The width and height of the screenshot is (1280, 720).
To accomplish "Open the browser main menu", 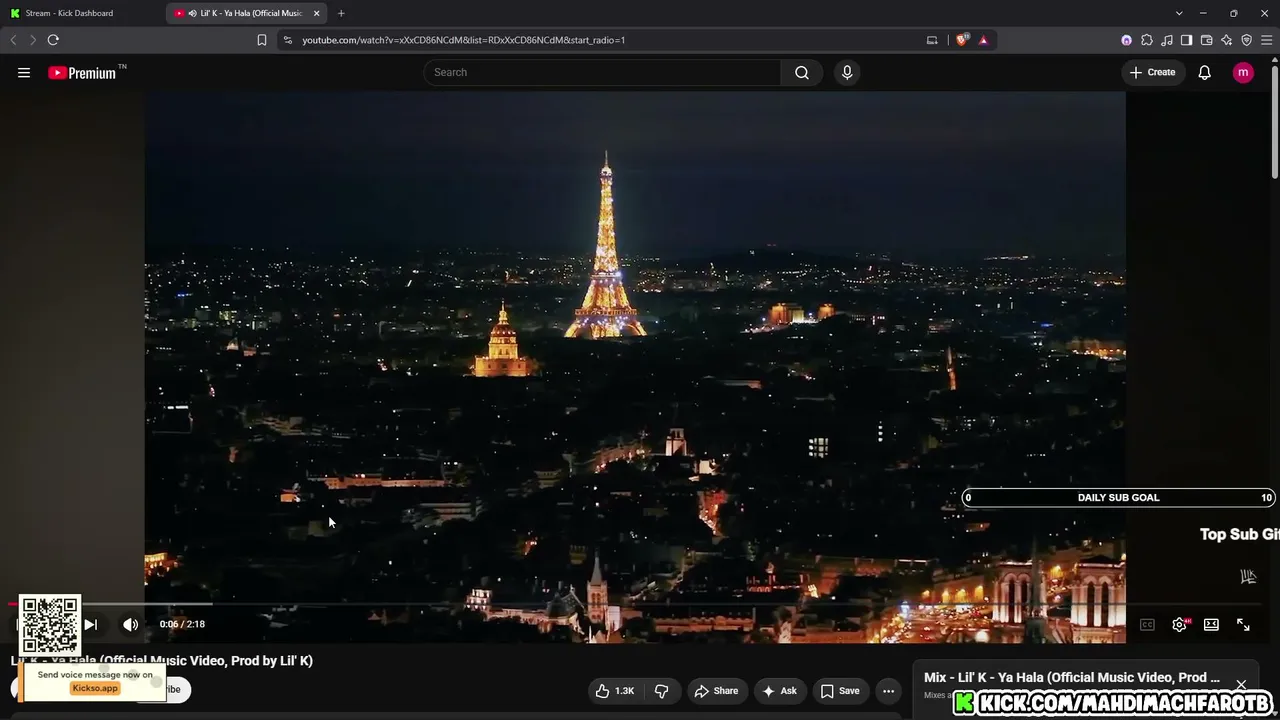I will 1266,40.
